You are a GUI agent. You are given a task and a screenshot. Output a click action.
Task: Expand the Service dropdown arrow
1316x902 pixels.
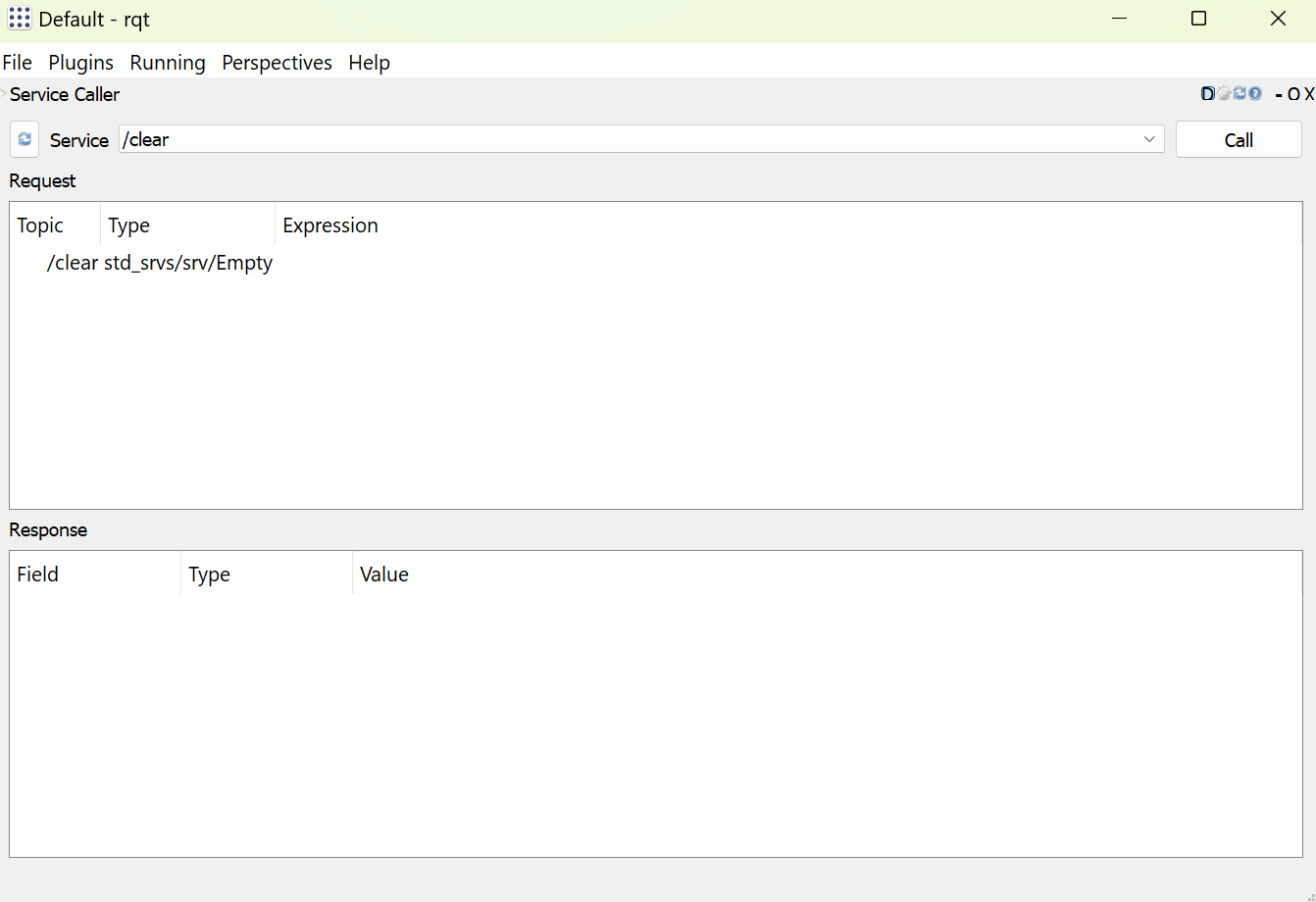(1149, 140)
